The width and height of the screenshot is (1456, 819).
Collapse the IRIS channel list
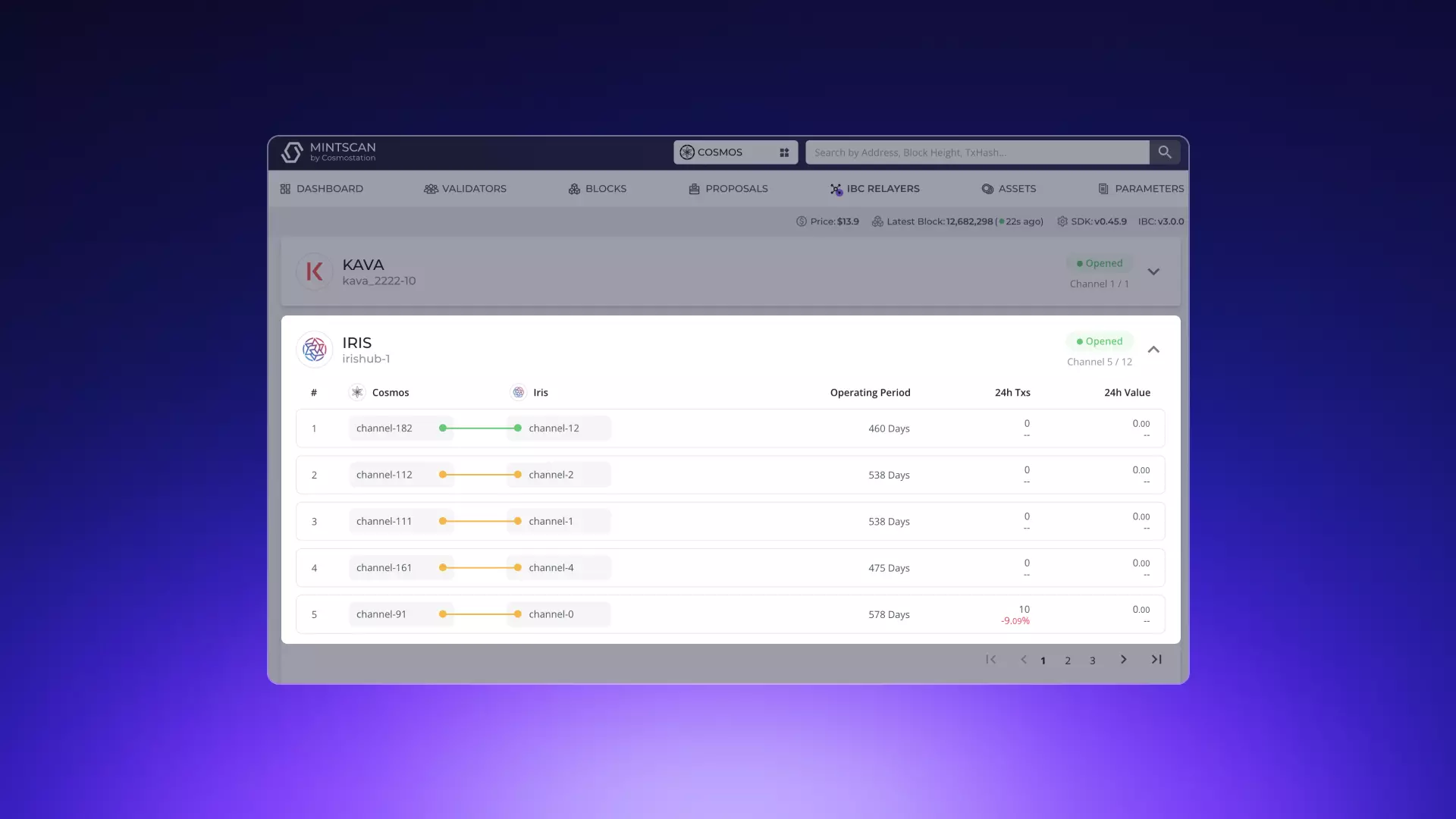[x=1153, y=350]
